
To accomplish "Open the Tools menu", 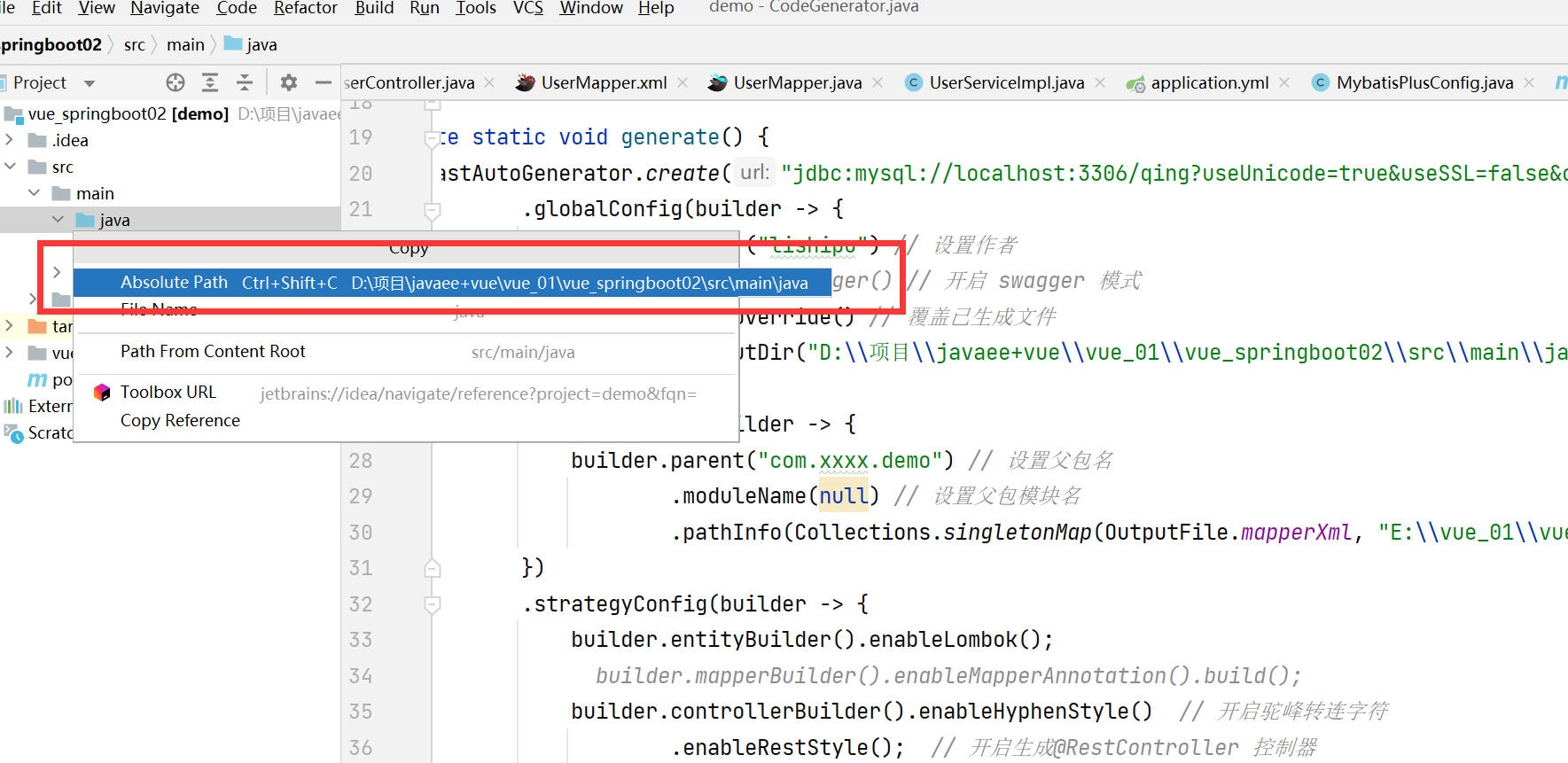I will point(476,8).
